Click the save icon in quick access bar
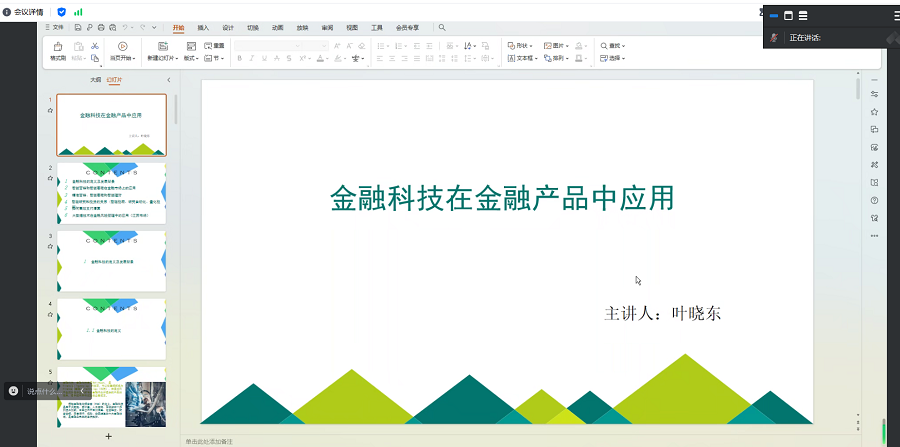 click(x=77, y=28)
